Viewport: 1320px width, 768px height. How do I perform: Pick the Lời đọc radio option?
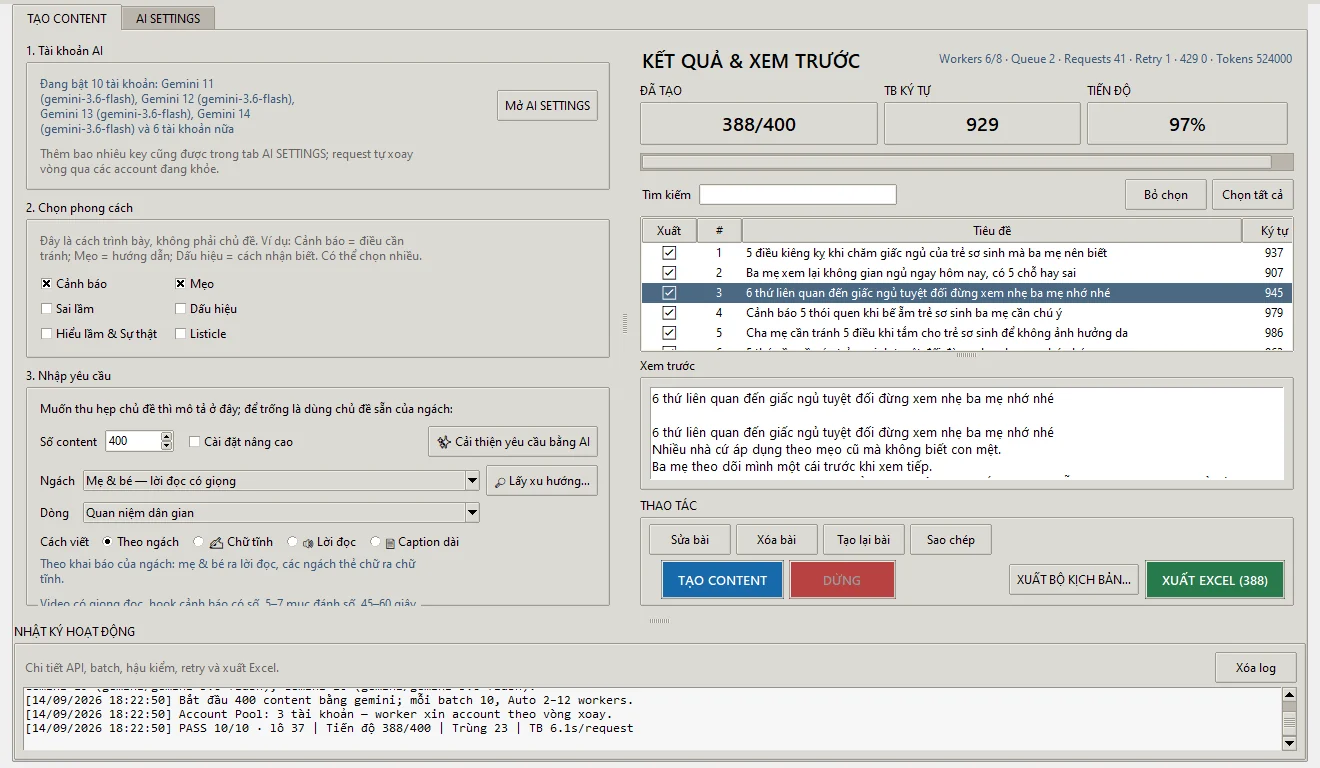pyautogui.click(x=292, y=542)
